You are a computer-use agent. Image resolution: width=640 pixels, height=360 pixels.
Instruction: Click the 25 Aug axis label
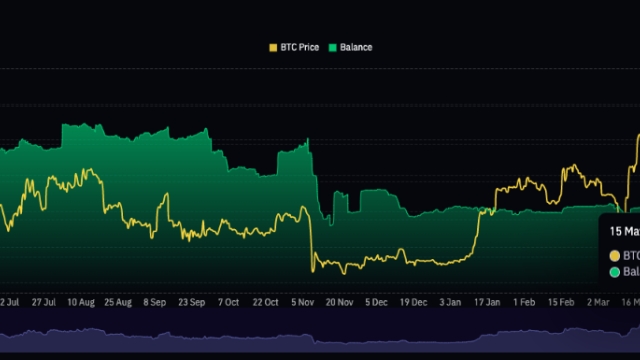coord(118,302)
